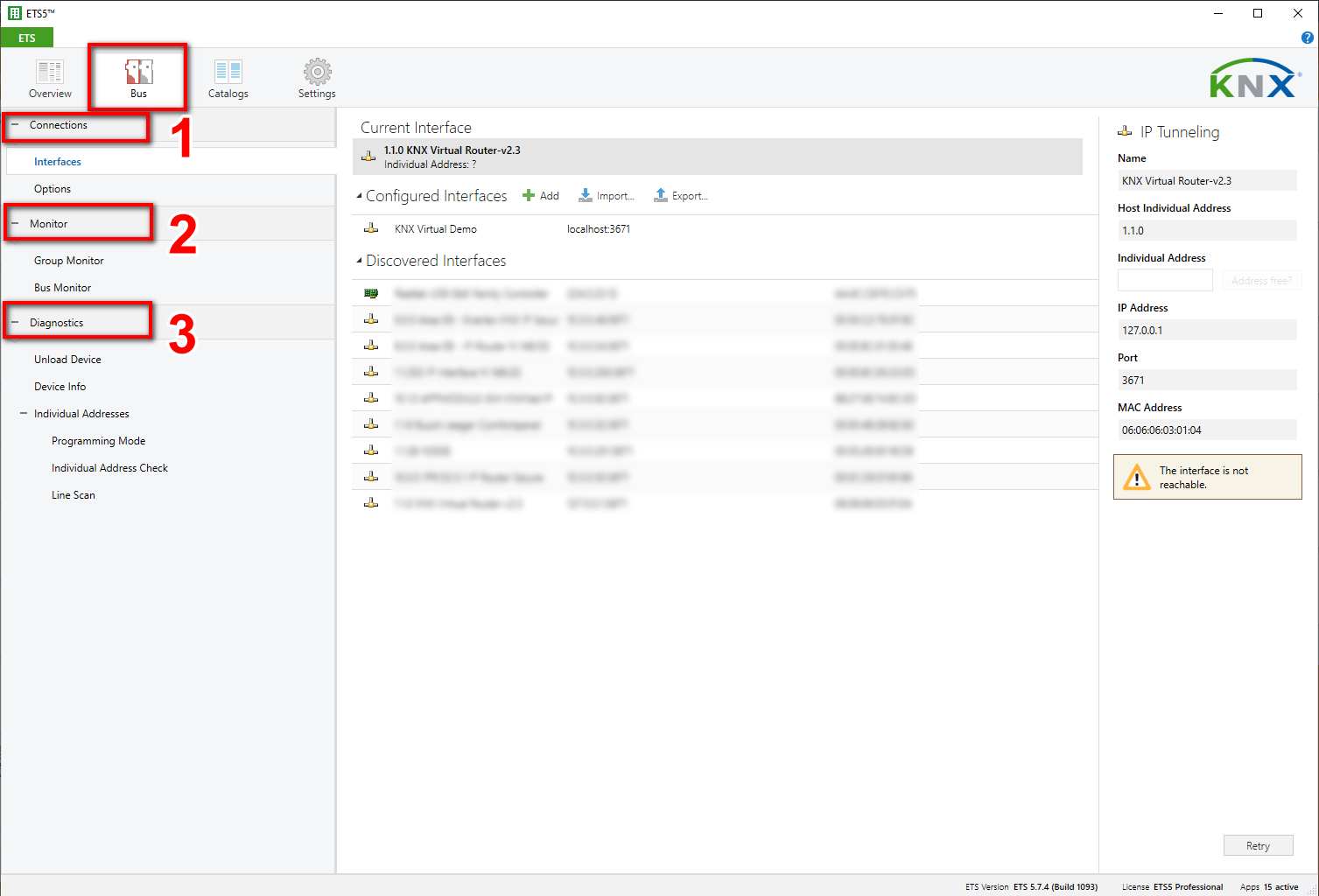This screenshot has height=896, width=1319.
Task: Click the Individual Address input field
Action: click(x=1165, y=280)
